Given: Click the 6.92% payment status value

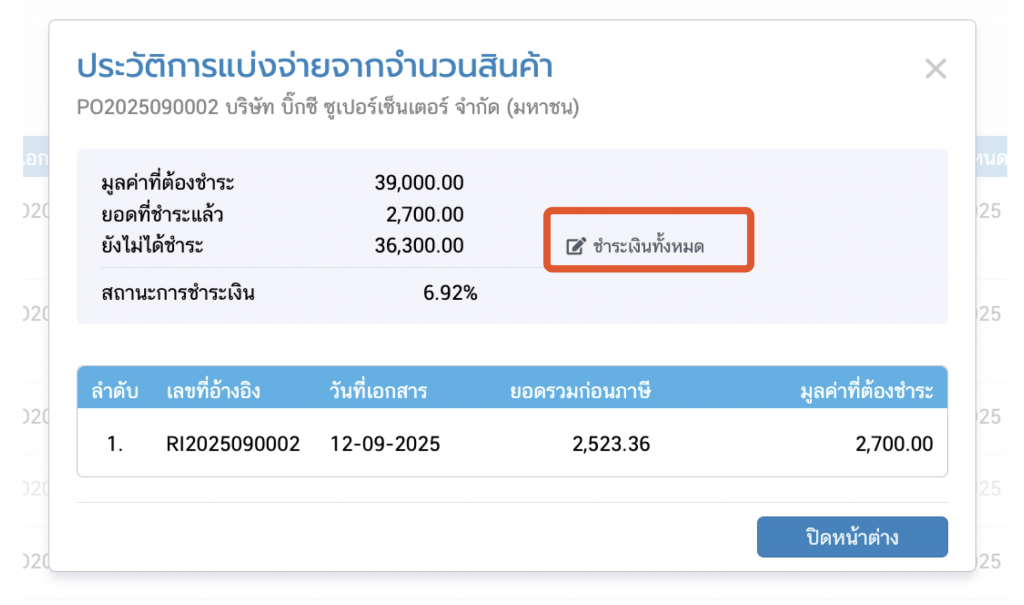Looking at the screenshot, I should 449,294.
